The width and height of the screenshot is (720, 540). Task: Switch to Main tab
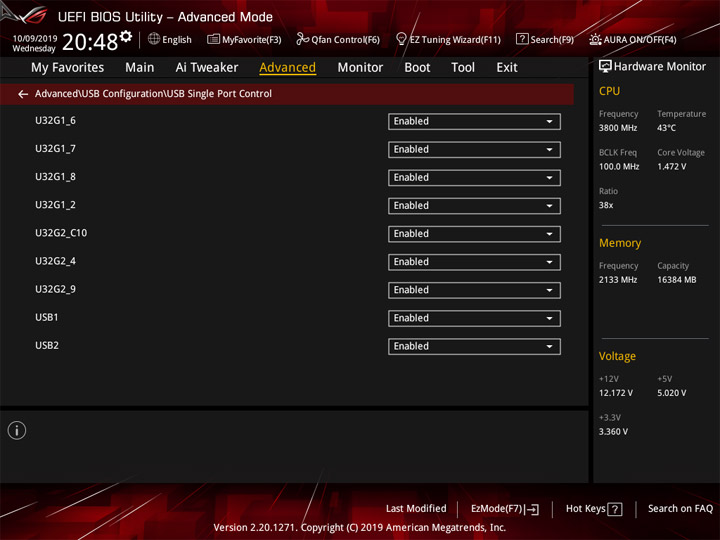pyautogui.click(x=140, y=68)
